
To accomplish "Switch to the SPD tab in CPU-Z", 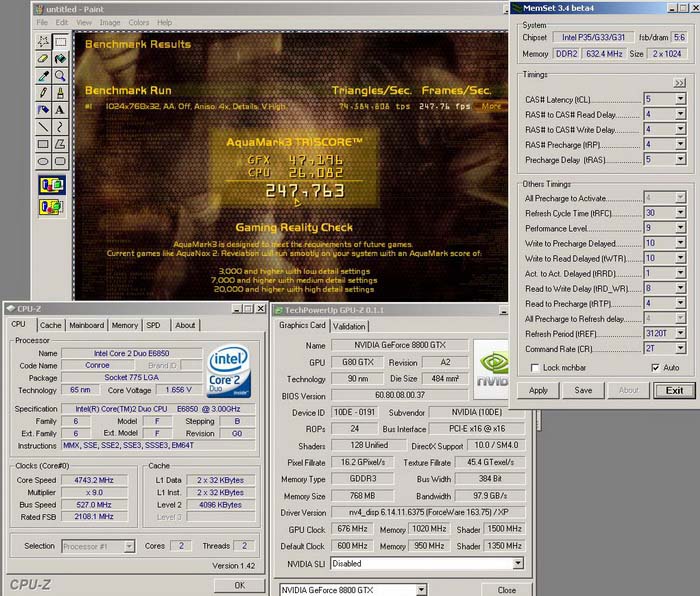I will tap(153, 325).
